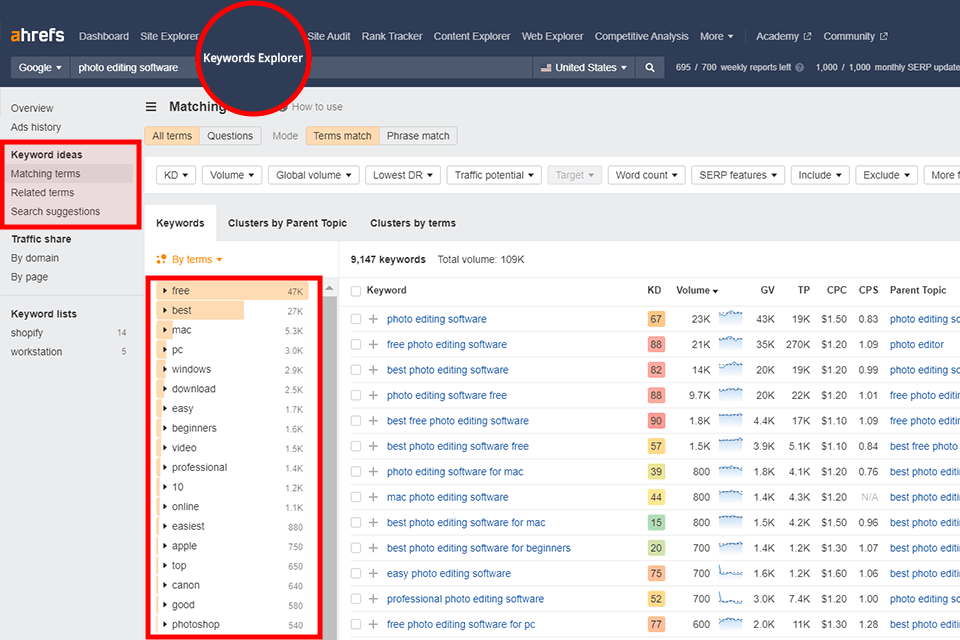The width and height of the screenshot is (960, 640).
Task: Click plus icon for 'best photo editing software for beginners'
Action: 373,548
